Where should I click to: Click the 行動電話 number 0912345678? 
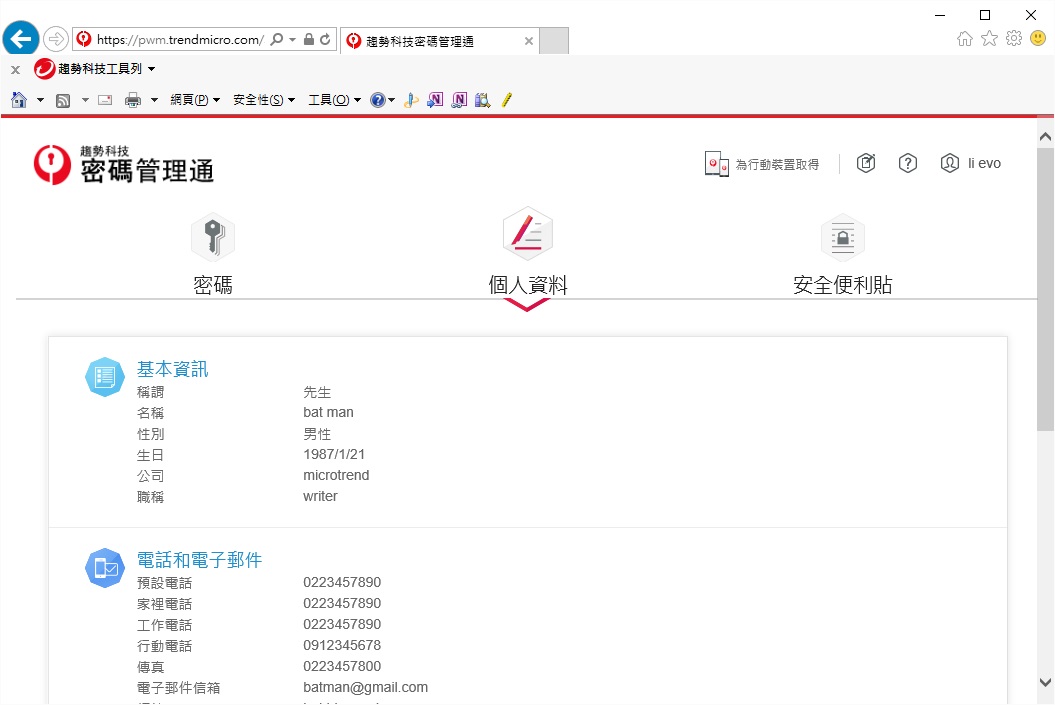(x=342, y=645)
